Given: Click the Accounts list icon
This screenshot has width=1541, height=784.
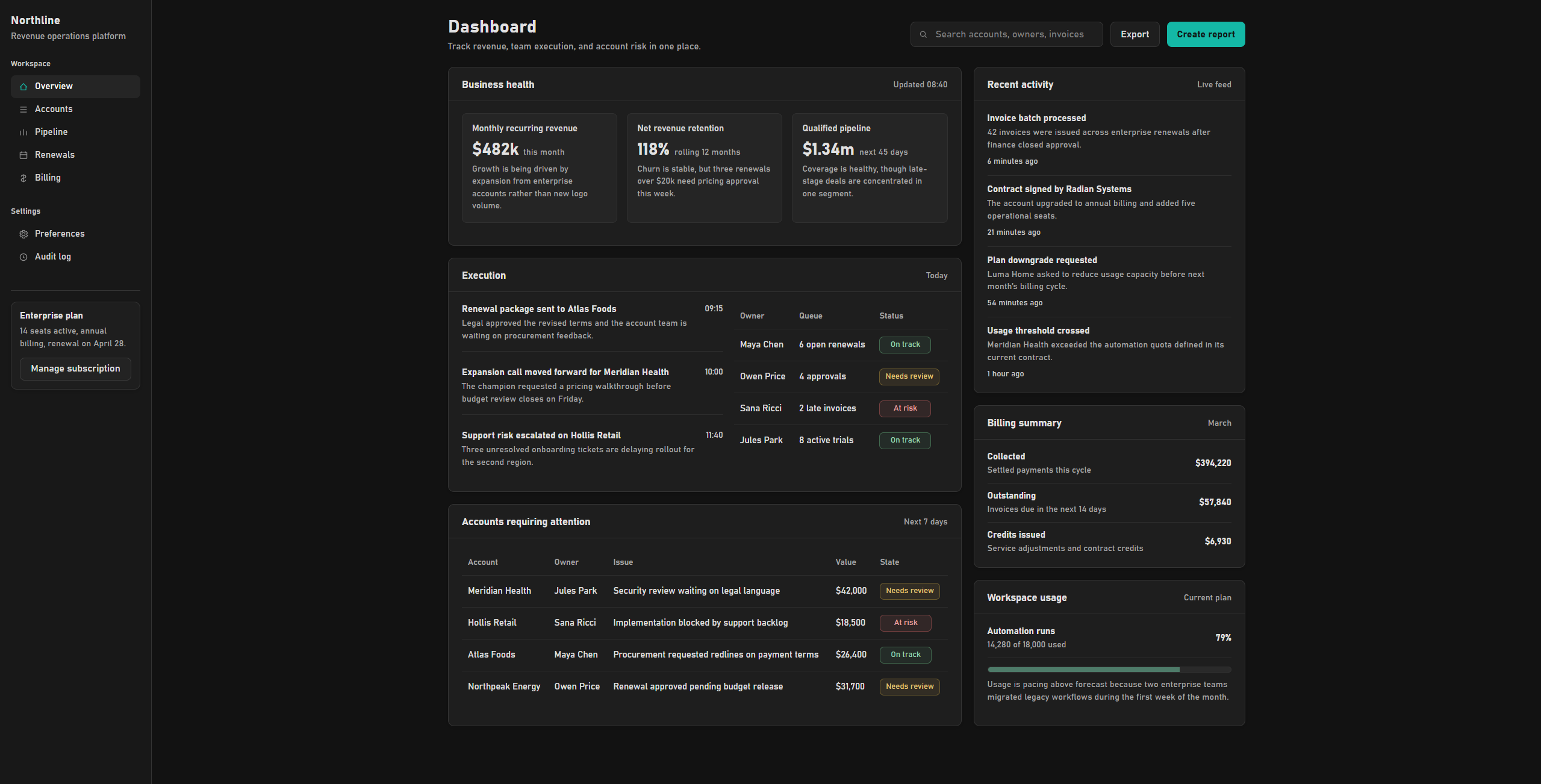Looking at the screenshot, I should (x=23, y=110).
